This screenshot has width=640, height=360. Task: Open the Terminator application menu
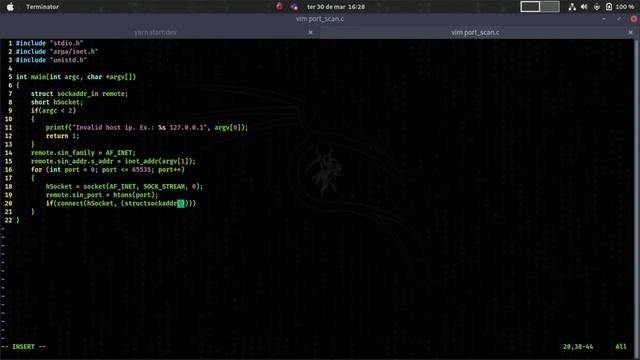pyautogui.click(x=42, y=7)
